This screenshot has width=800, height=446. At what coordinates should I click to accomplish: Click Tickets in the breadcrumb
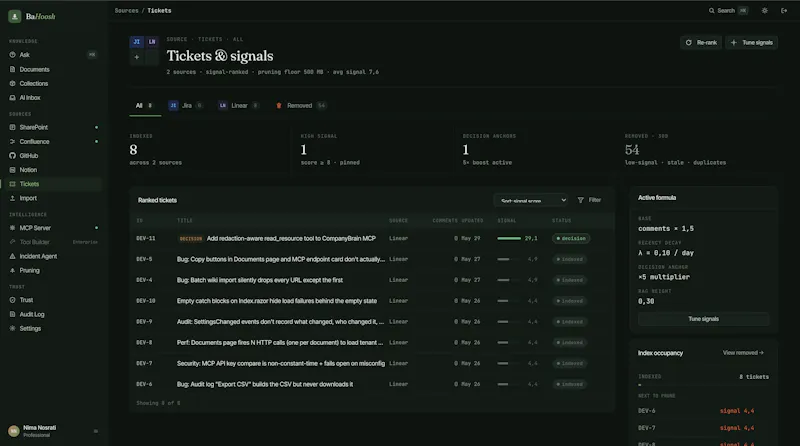tap(159, 10)
